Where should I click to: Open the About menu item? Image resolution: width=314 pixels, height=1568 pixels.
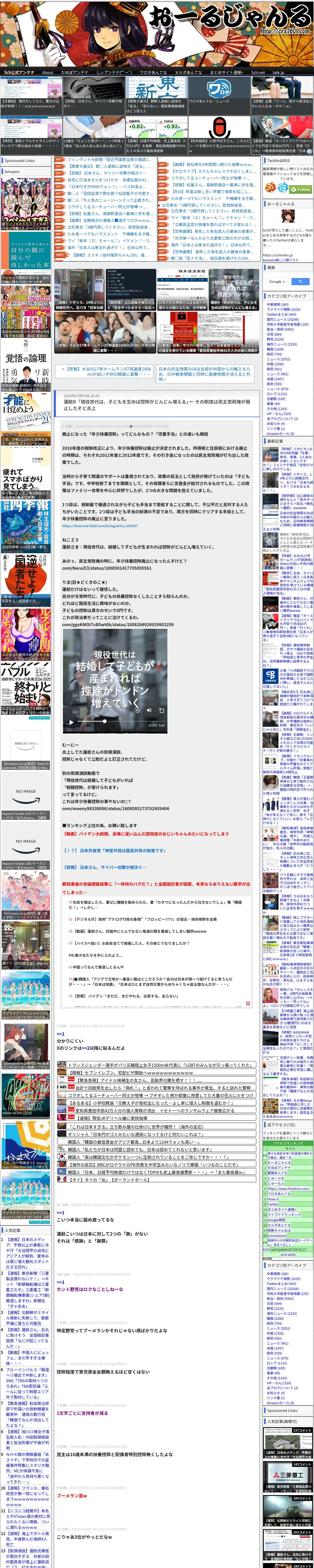coord(48,72)
